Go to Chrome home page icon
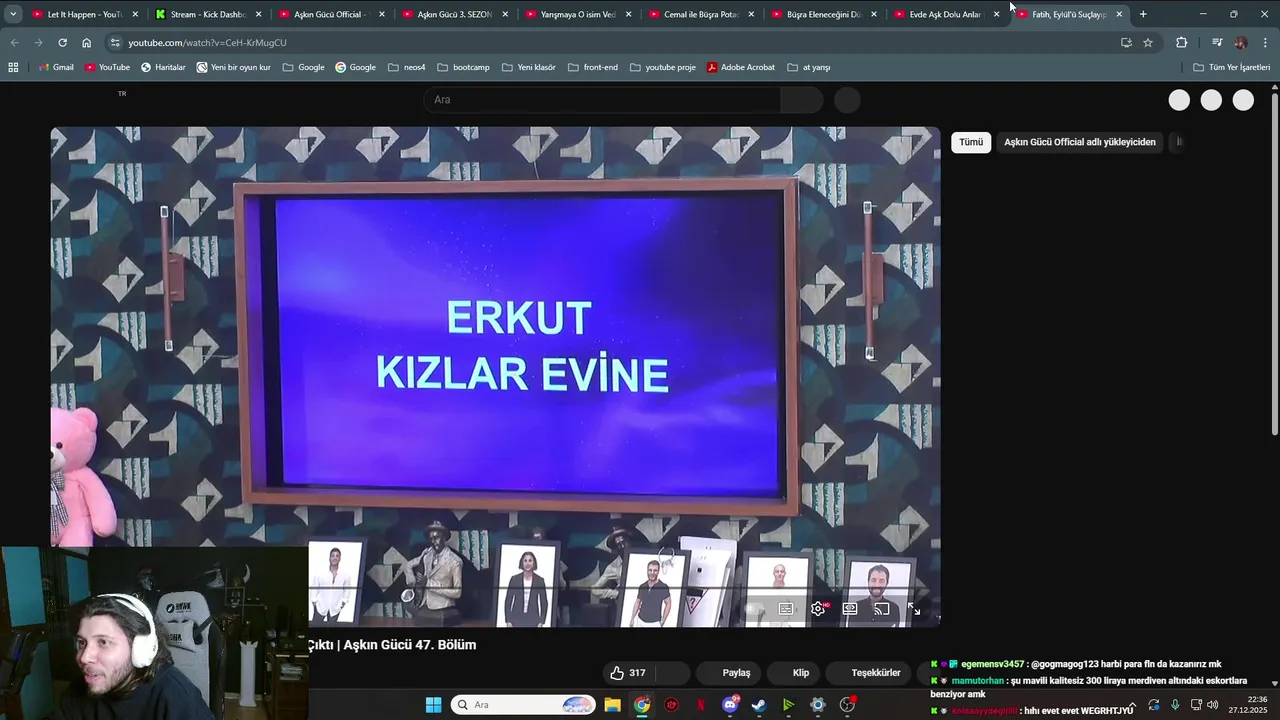This screenshot has width=1280, height=720. (86, 43)
